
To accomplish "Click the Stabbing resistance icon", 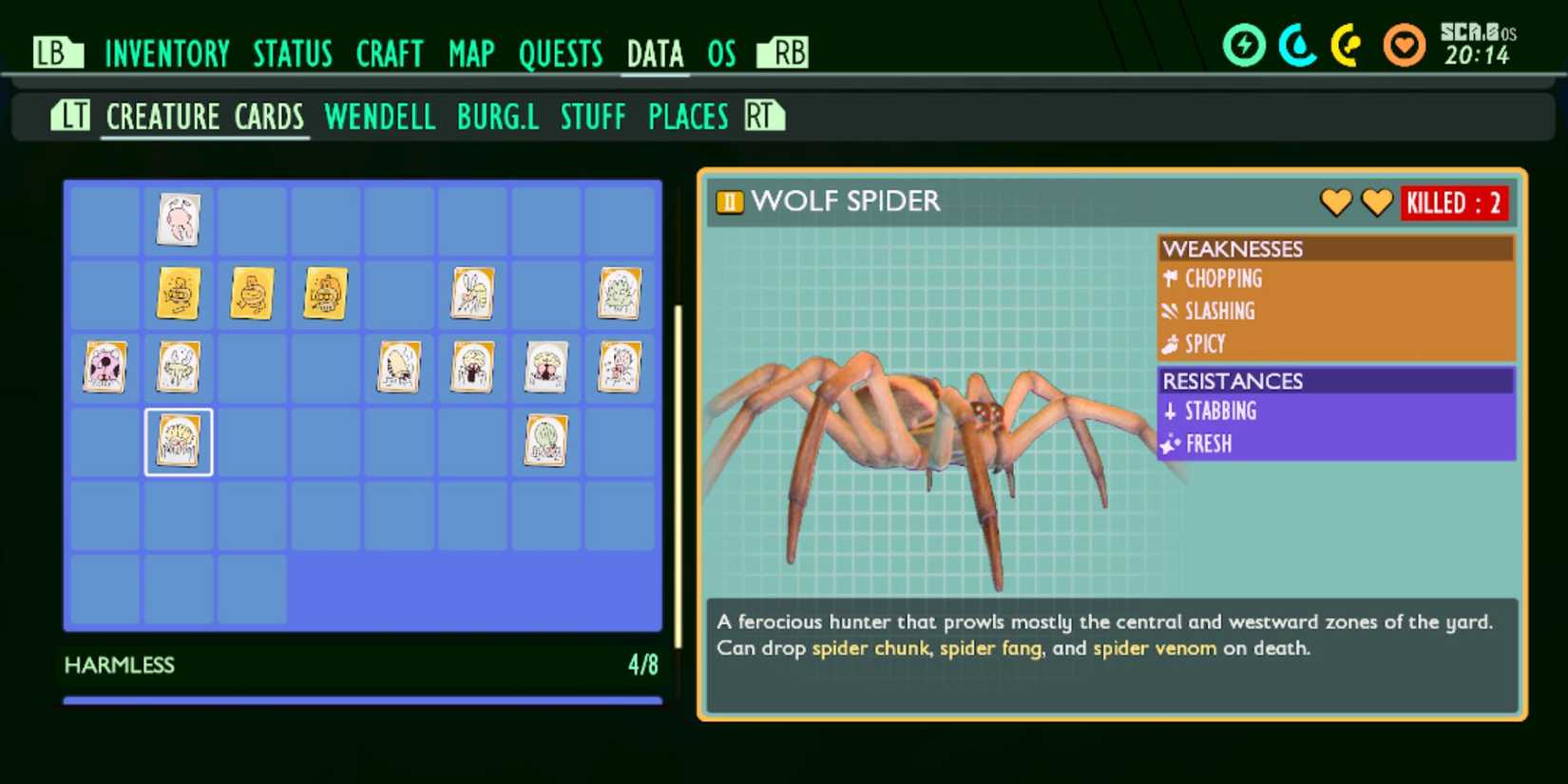I will [1171, 411].
